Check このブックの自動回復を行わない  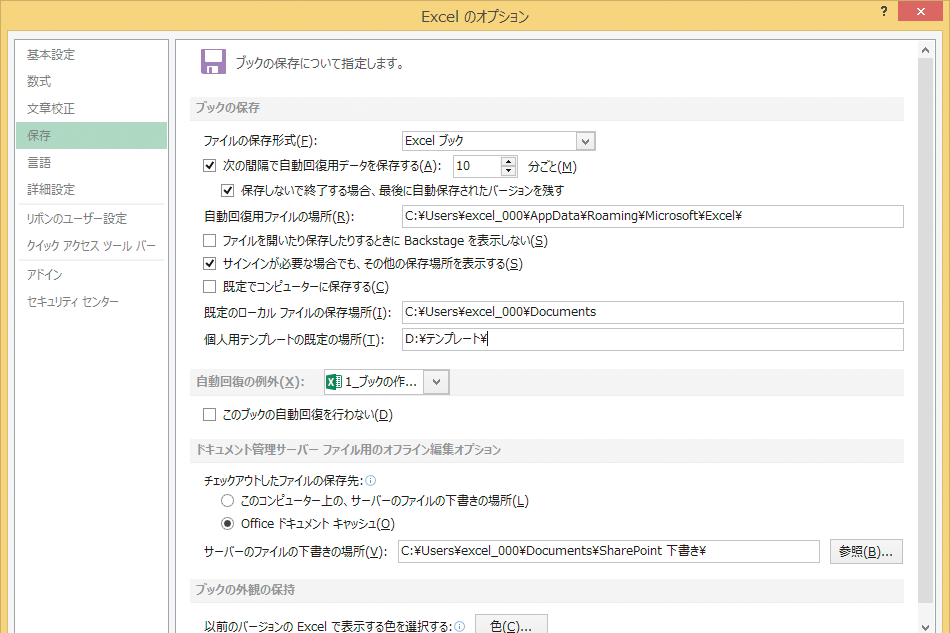click(210, 414)
